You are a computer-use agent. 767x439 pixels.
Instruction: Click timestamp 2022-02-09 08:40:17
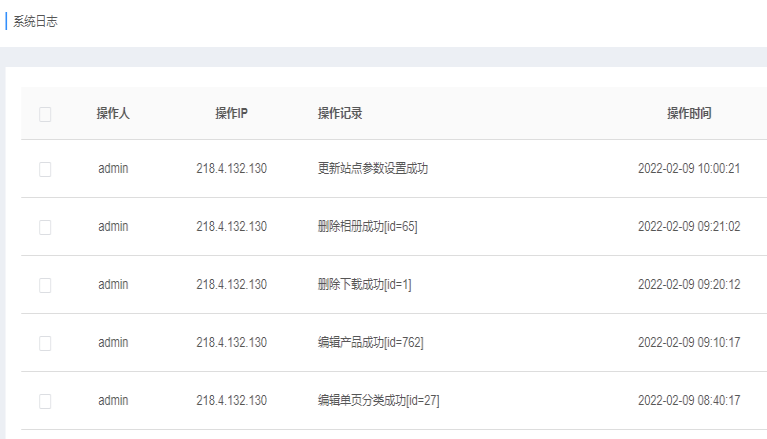coord(689,400)
